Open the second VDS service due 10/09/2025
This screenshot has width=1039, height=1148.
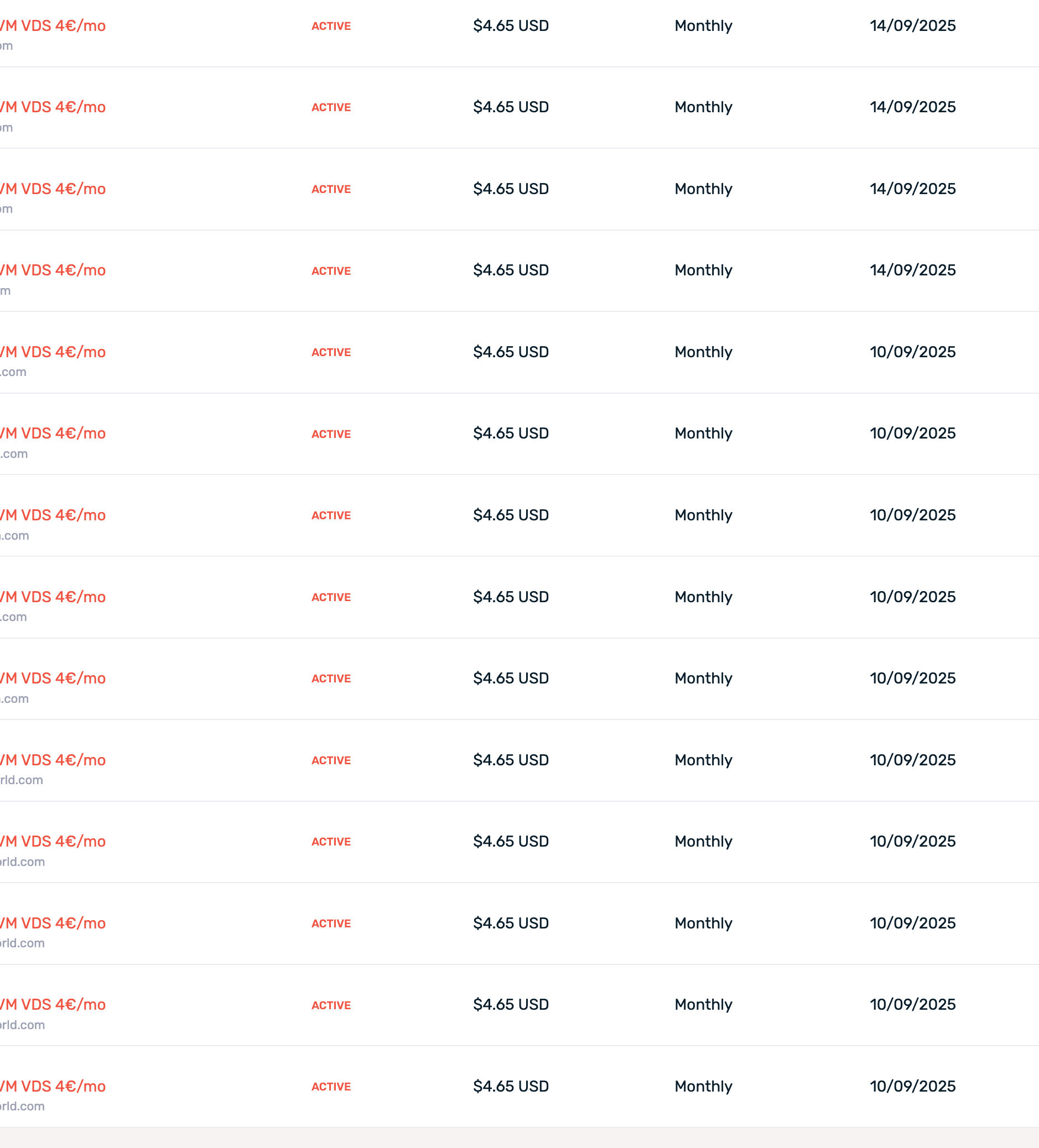53,434
